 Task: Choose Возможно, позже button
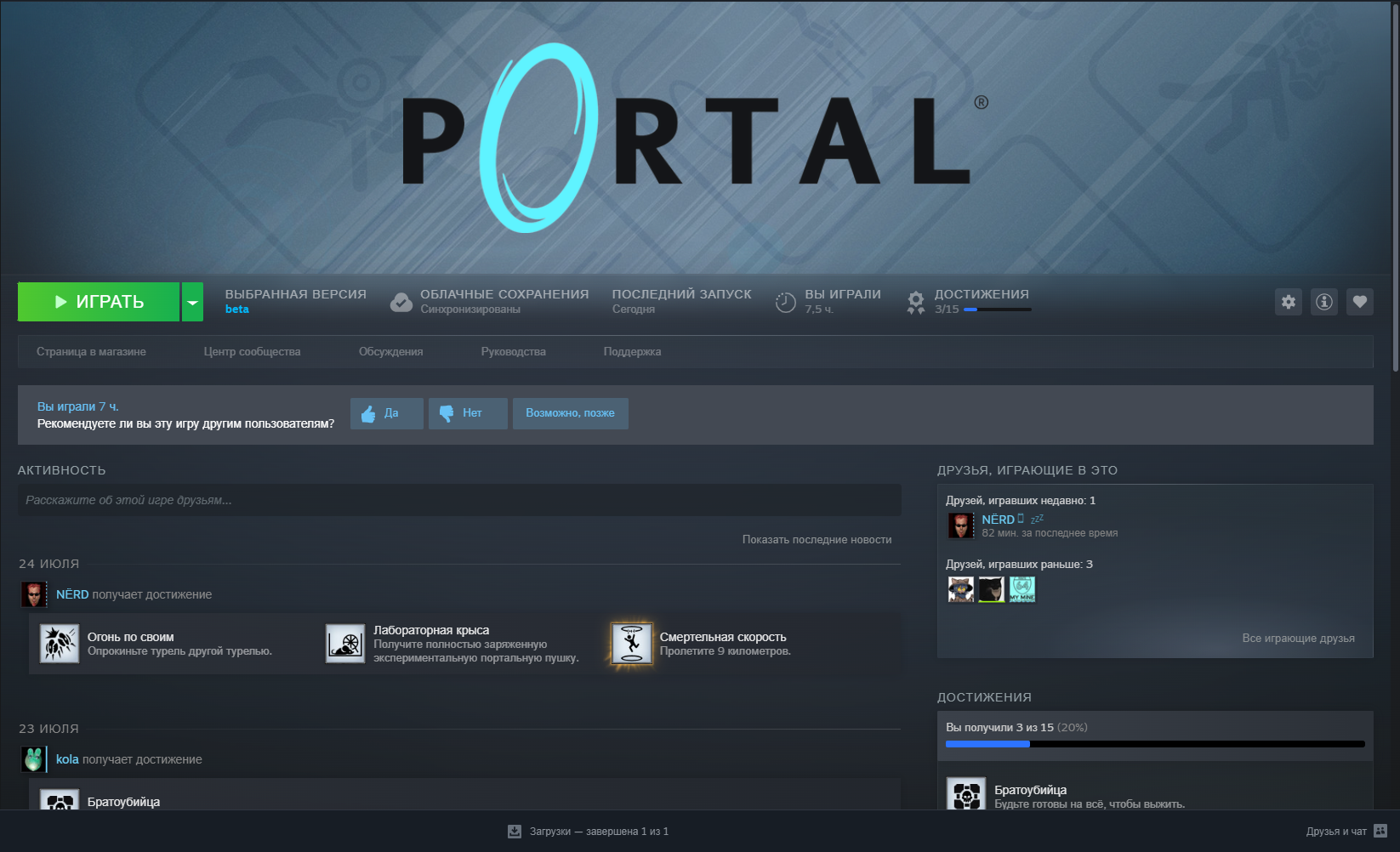tap(571, 413)
